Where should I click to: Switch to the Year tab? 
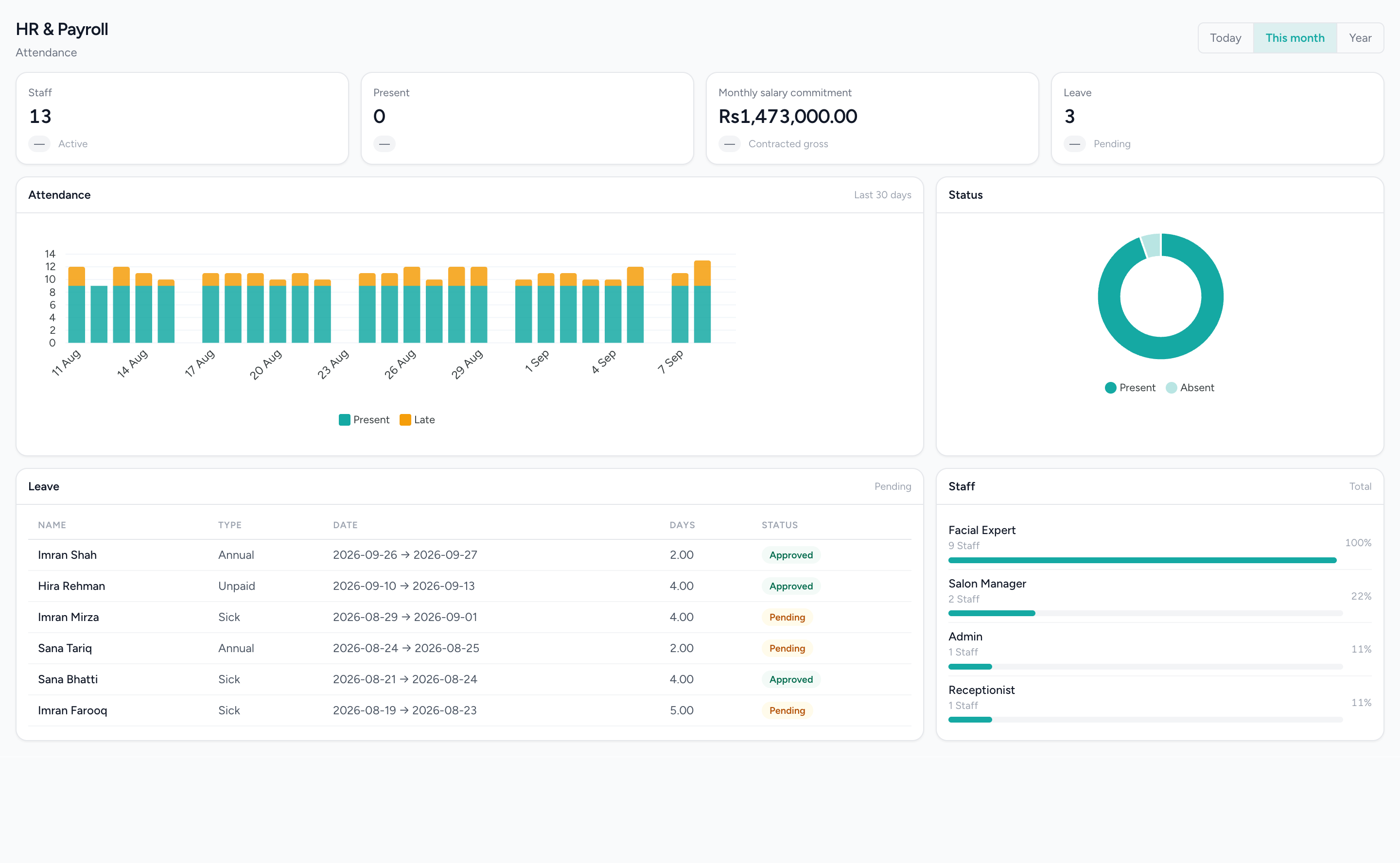[x=1360, y=38]
